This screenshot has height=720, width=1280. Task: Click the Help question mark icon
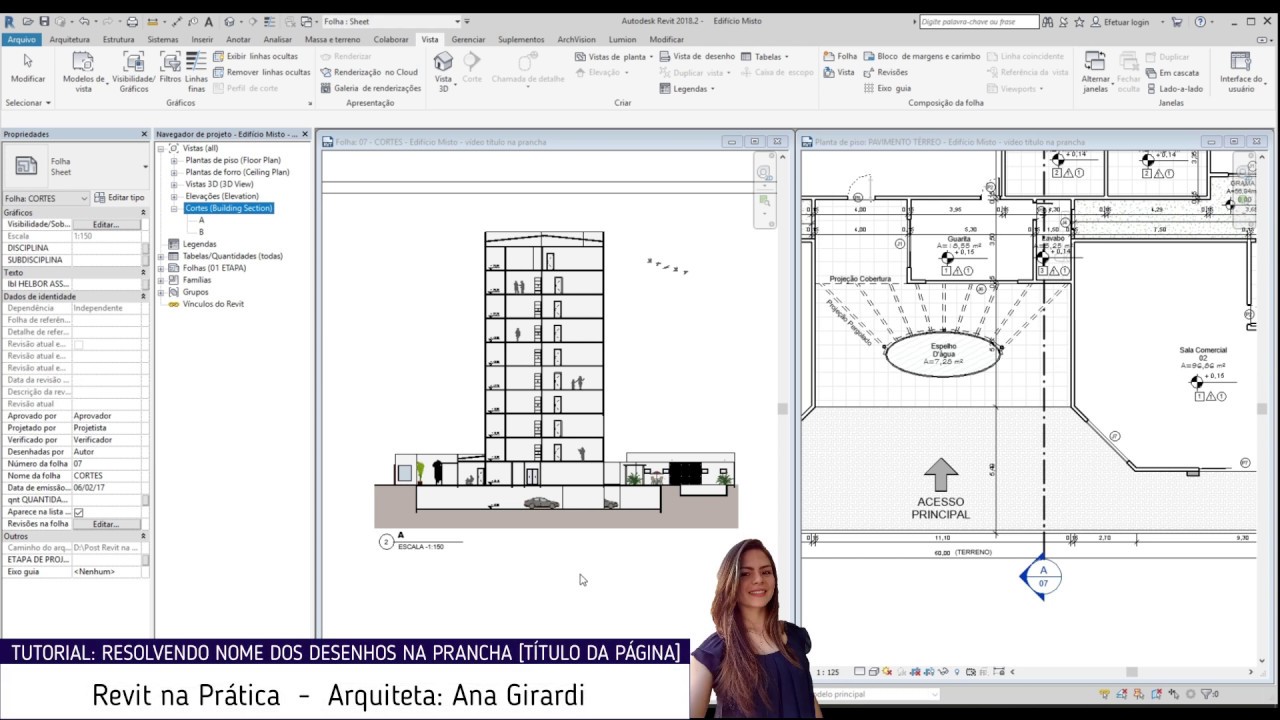[x=1199, y=21]
